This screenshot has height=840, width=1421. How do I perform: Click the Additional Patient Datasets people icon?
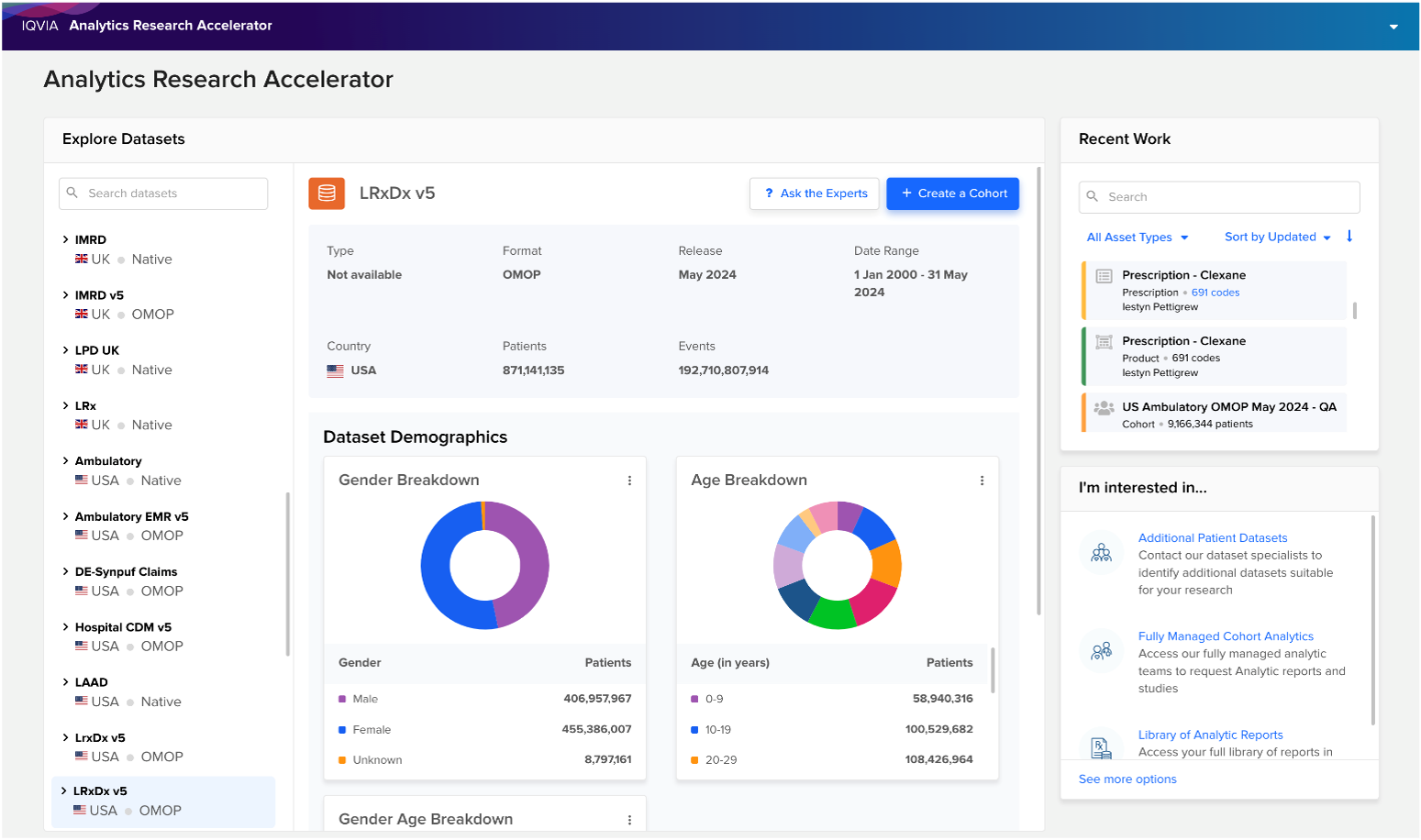pyautogui.click(x=1102, y=553)
